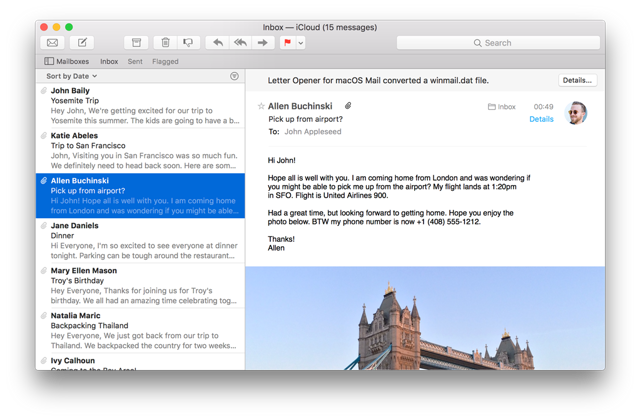
Task: Click paperclip icon on Katie Abeles row
Action: pyautogui.click(x=44, y=135)
